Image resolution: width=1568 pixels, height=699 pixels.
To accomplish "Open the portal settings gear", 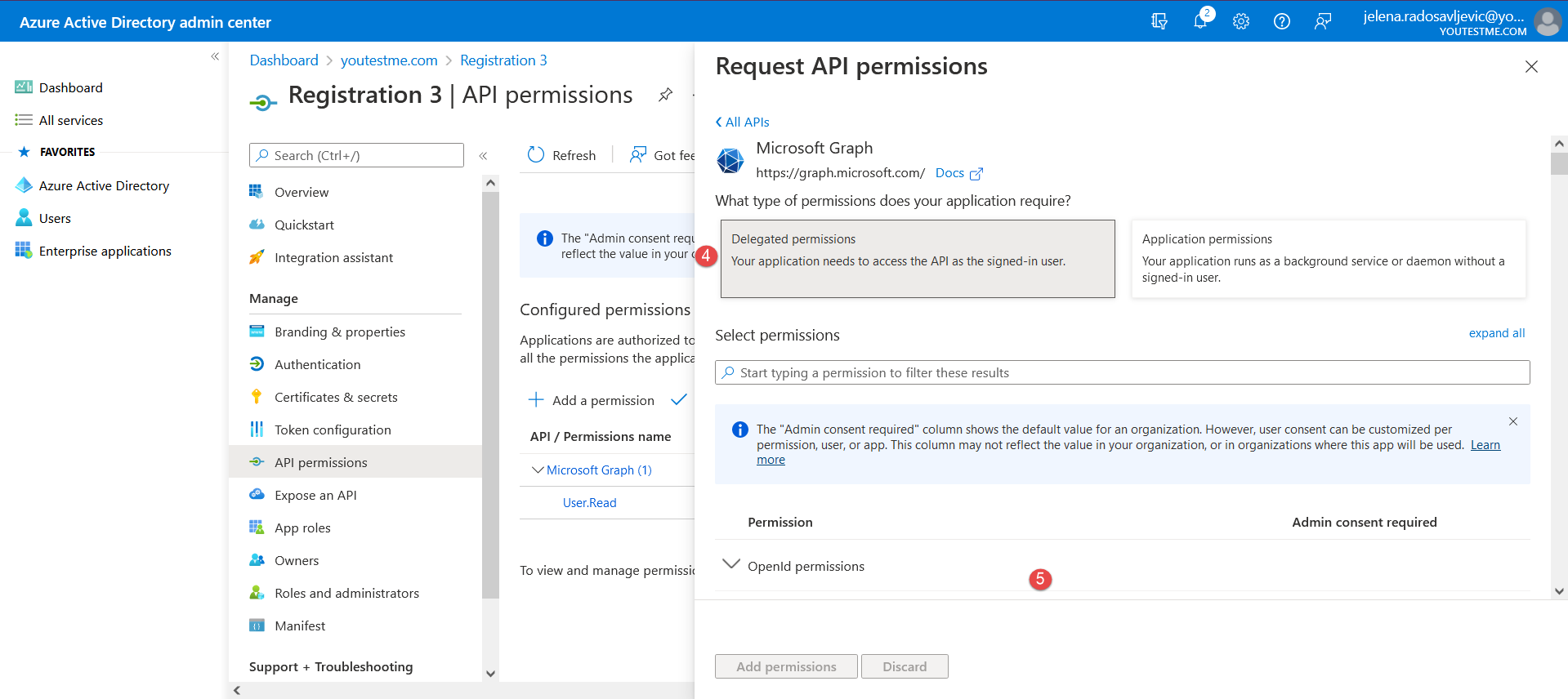I will [1240, 21].
